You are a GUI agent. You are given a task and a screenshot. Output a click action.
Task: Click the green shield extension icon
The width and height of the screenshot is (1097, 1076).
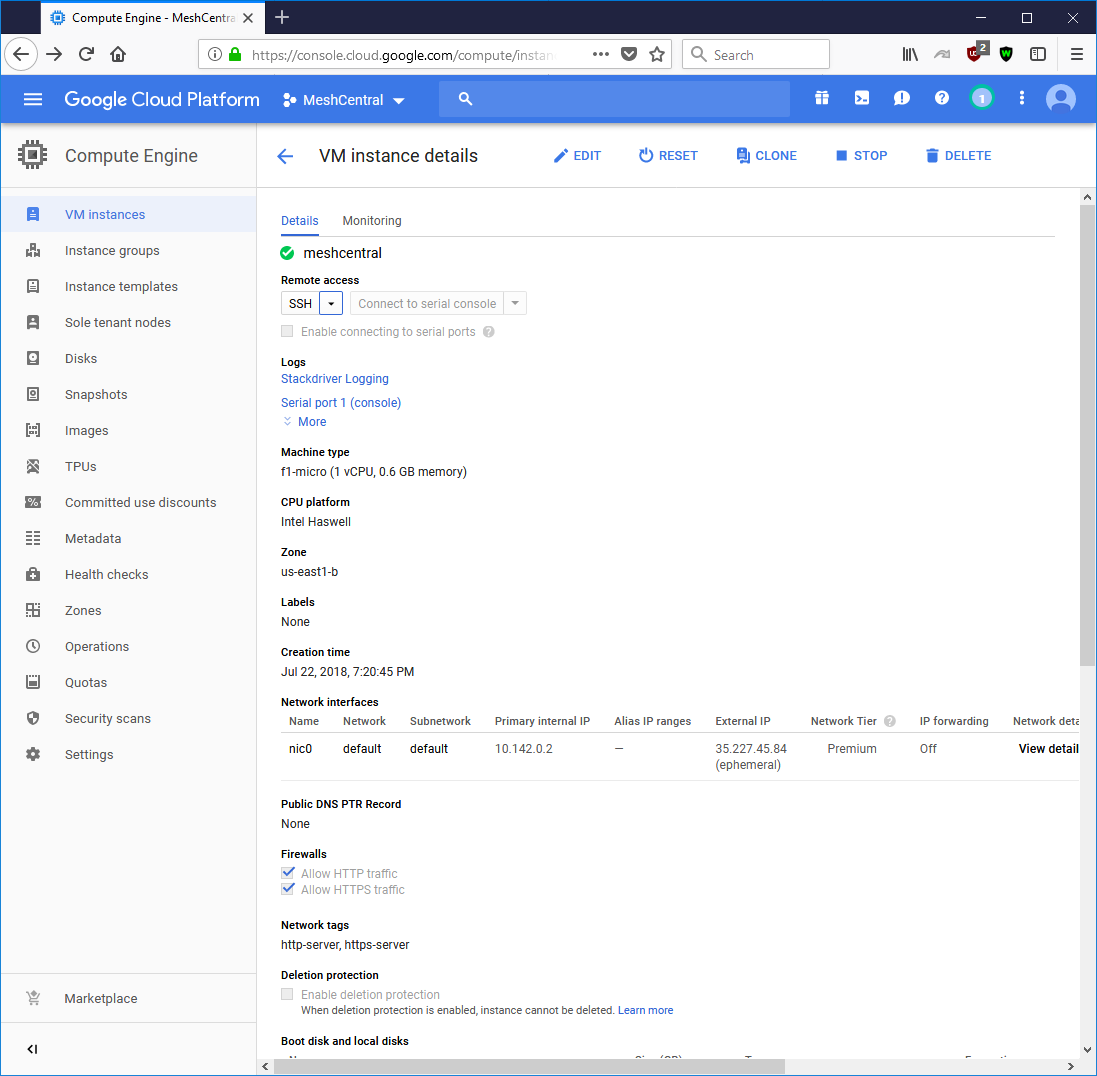point(1006,55)
